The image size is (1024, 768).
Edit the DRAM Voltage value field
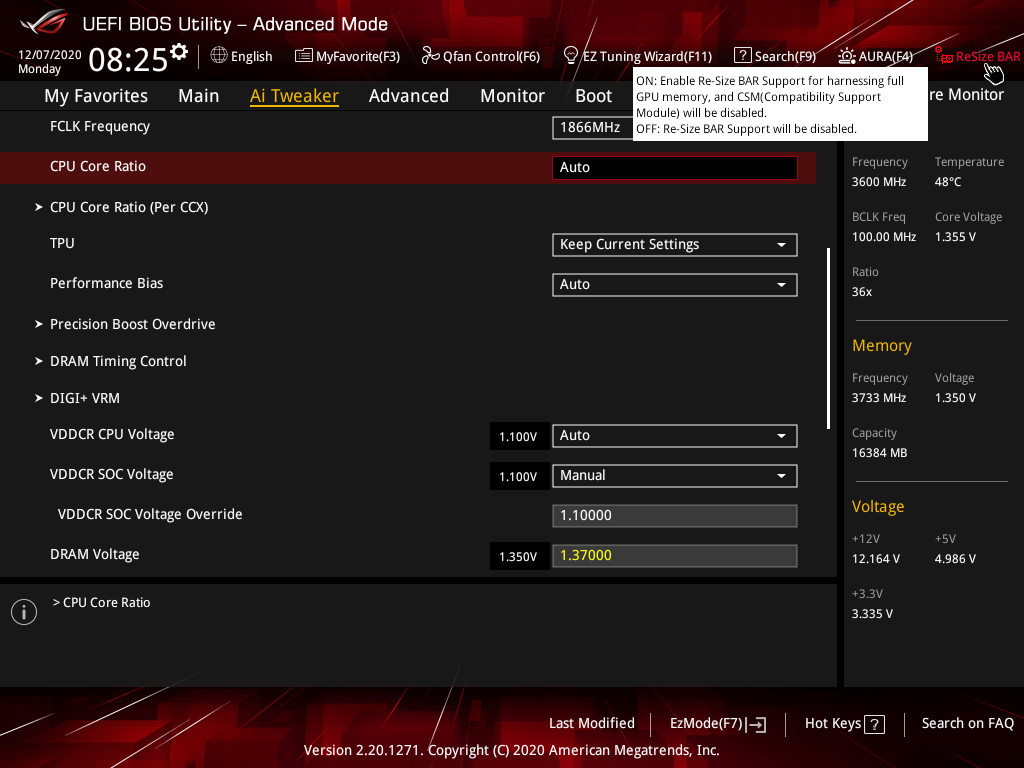coord(674,553)
